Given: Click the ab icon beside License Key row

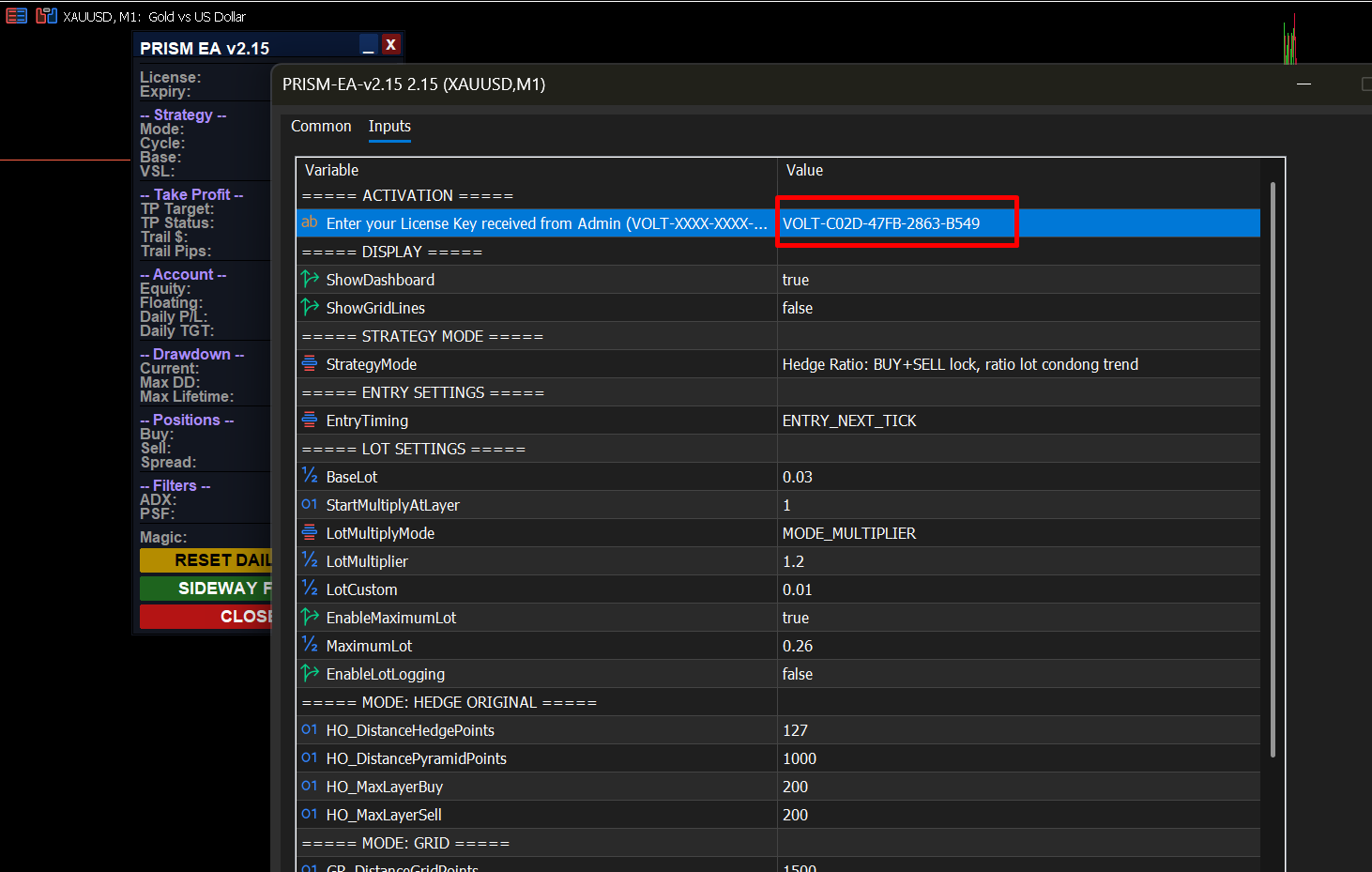Looking at the screenshot, I should tap(310, 222).
